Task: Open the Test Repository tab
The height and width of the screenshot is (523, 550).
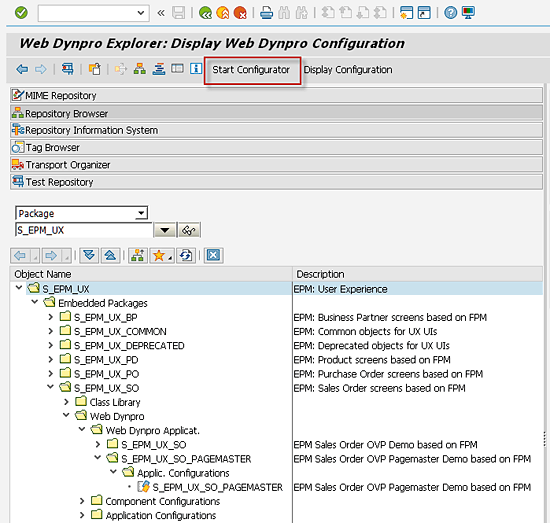Action: (276, 182)
